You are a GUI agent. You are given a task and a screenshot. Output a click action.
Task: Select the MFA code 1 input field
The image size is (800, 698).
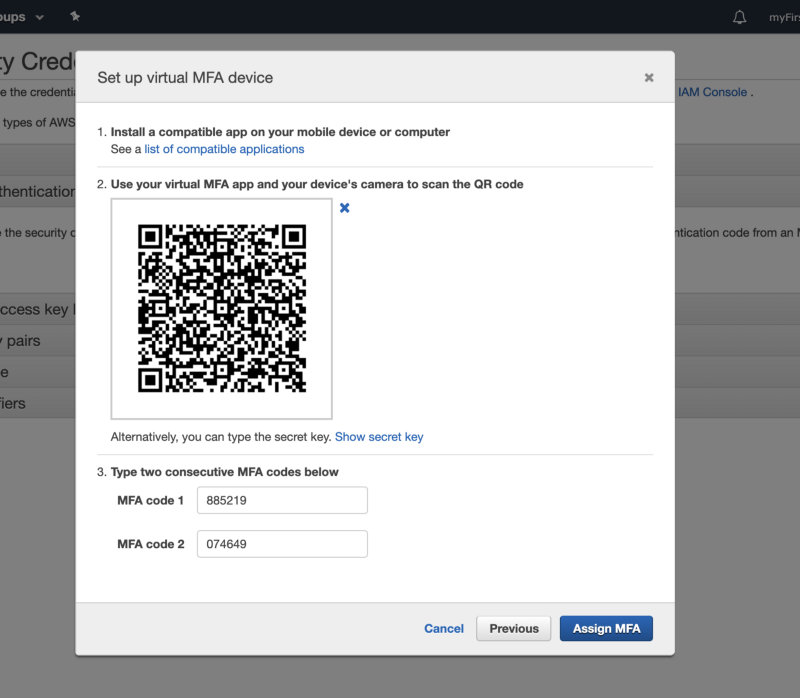pyautogui.click(x=281, y=500)
